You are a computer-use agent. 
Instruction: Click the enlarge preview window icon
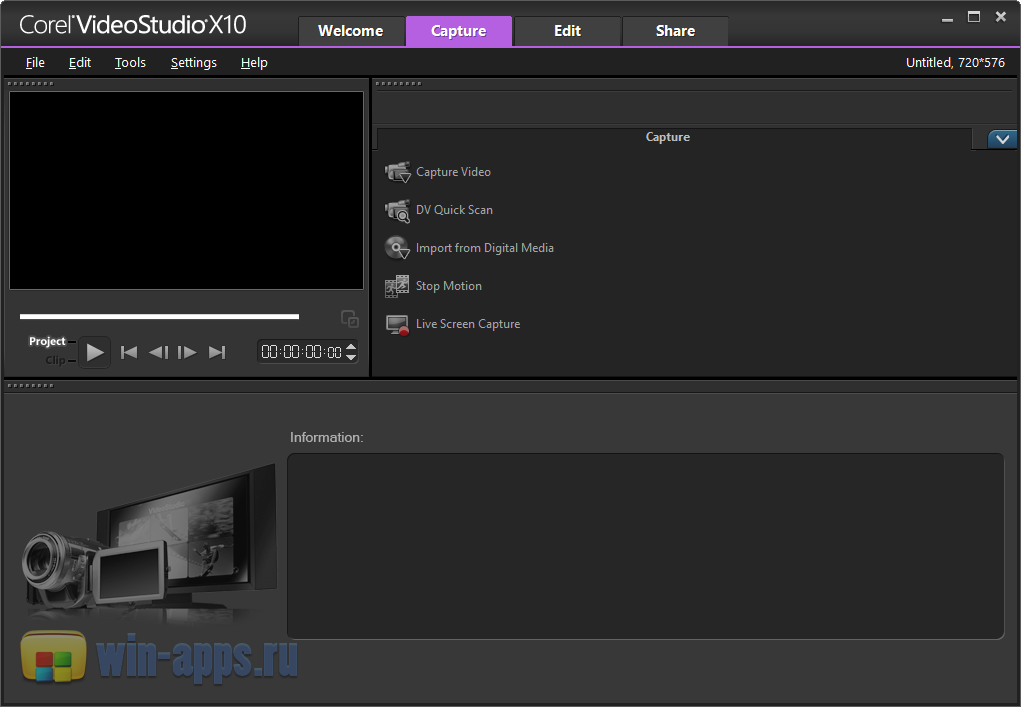click(349, 319)
